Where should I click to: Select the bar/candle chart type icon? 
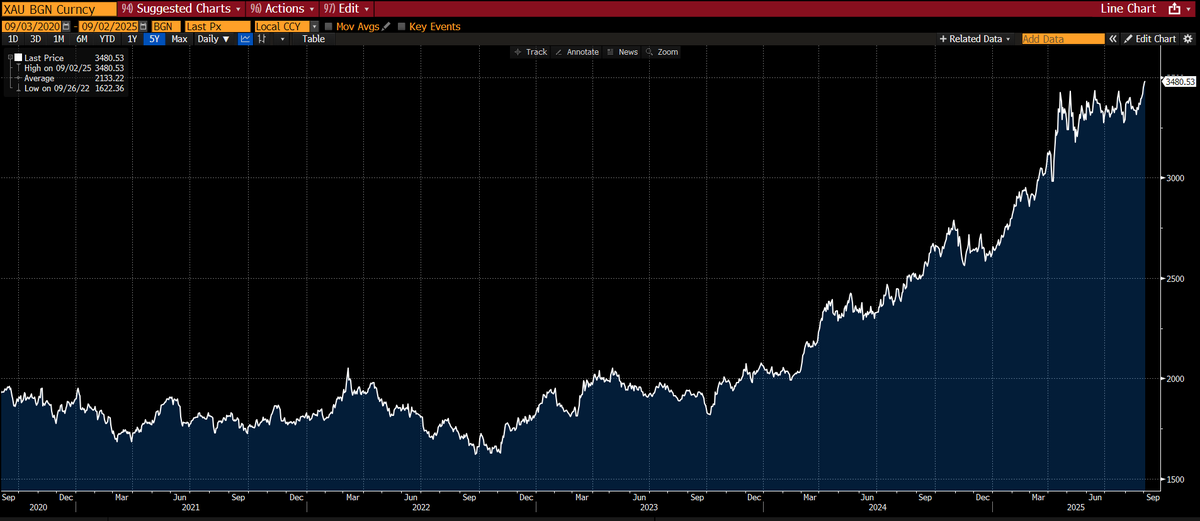pyautogui.click(x=262, y=39)
